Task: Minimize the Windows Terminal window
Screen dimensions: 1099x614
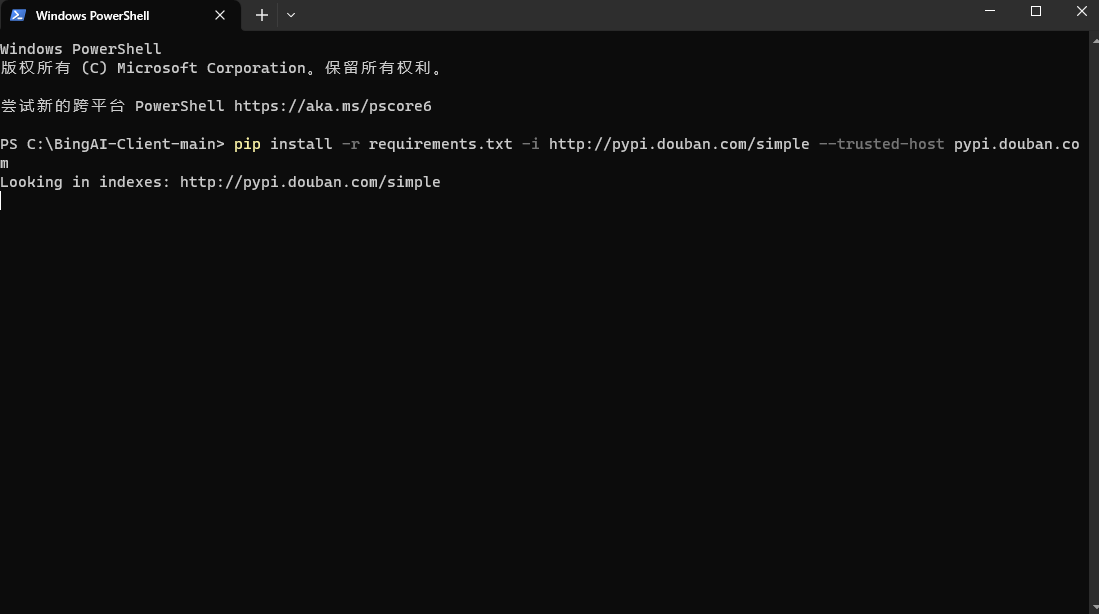Action: (989, 11)
